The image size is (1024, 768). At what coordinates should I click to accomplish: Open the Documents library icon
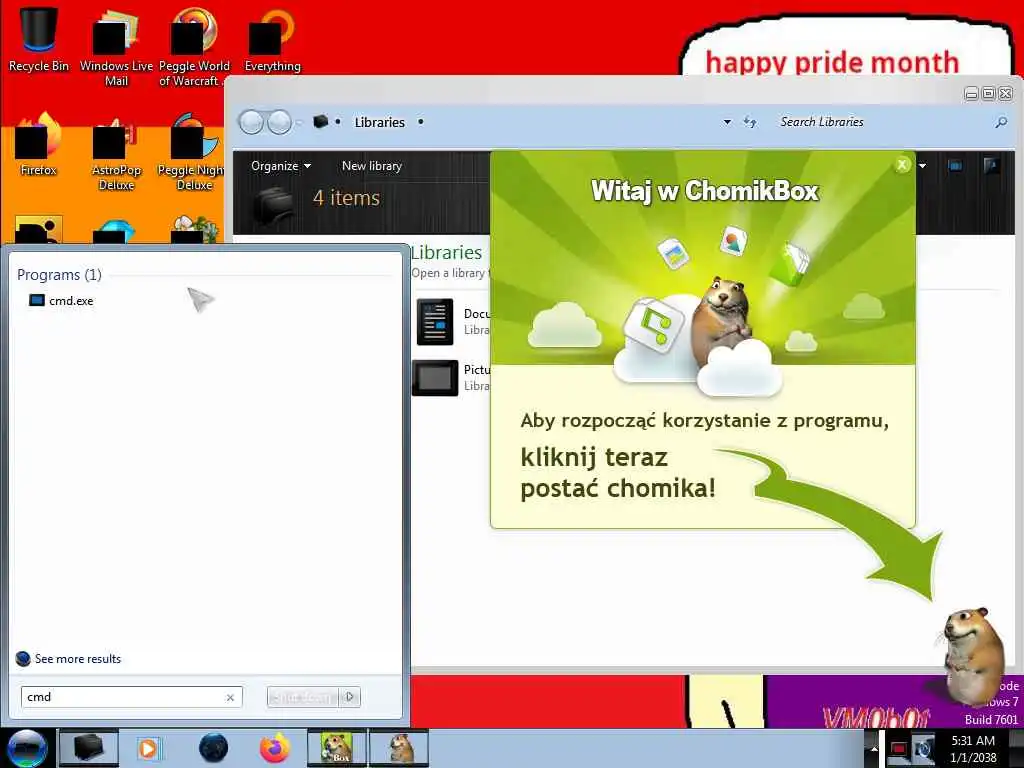[435, 322]
